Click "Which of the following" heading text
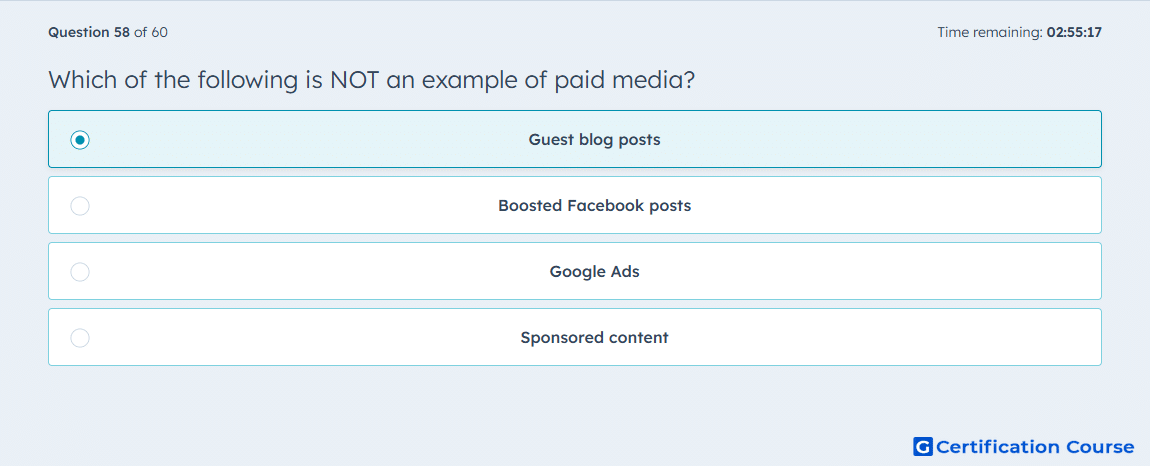The height and width of the screenshot is (466, 1150). tap(172, 80)
